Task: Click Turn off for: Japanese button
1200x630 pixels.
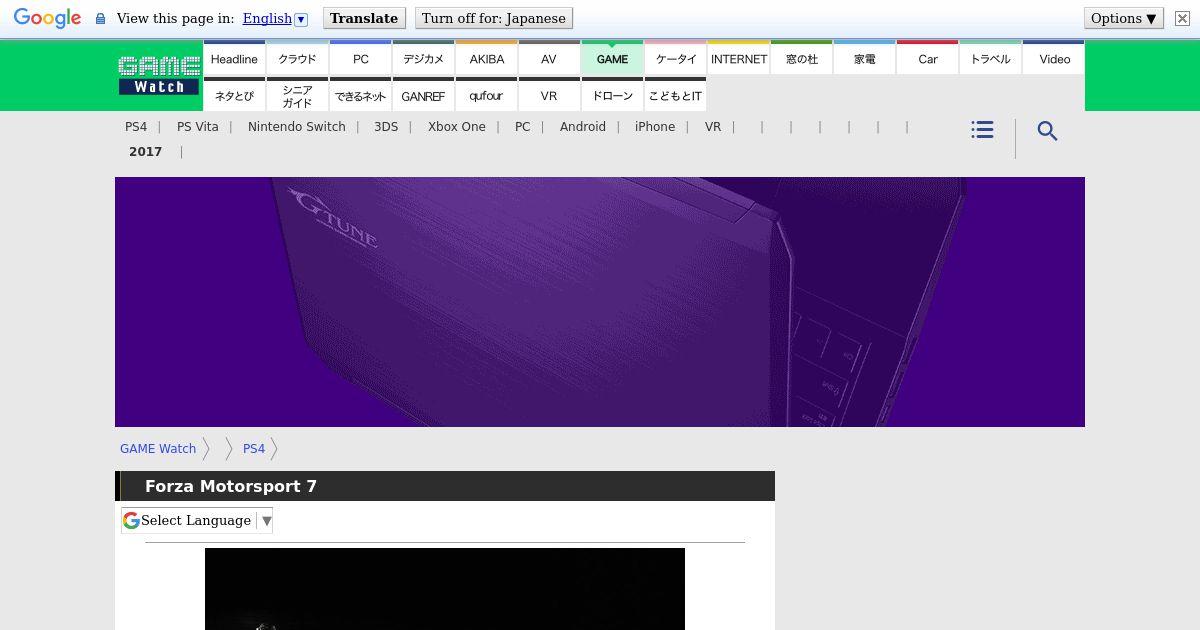Action: pos(494,18)
